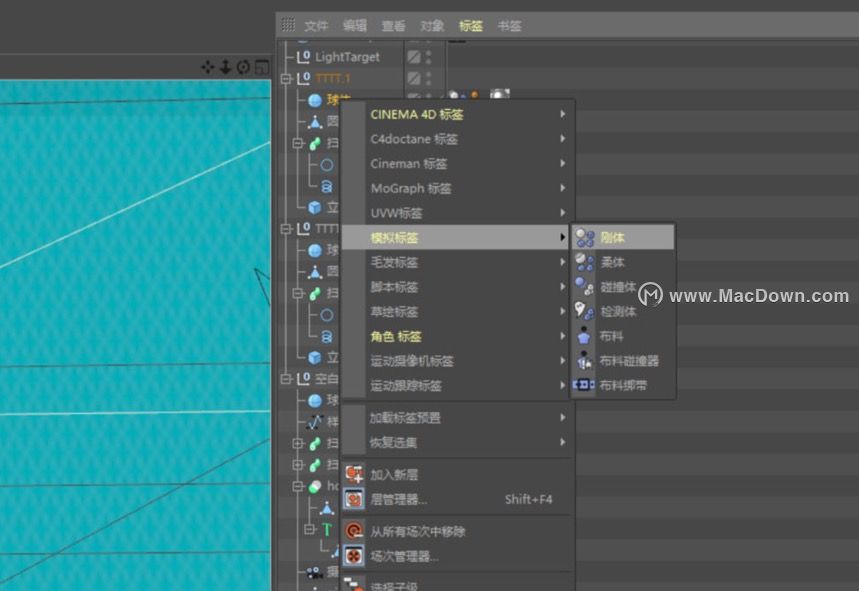Click in the cyan 3D viewport
The image size is (859, 591).
[135, 335]
